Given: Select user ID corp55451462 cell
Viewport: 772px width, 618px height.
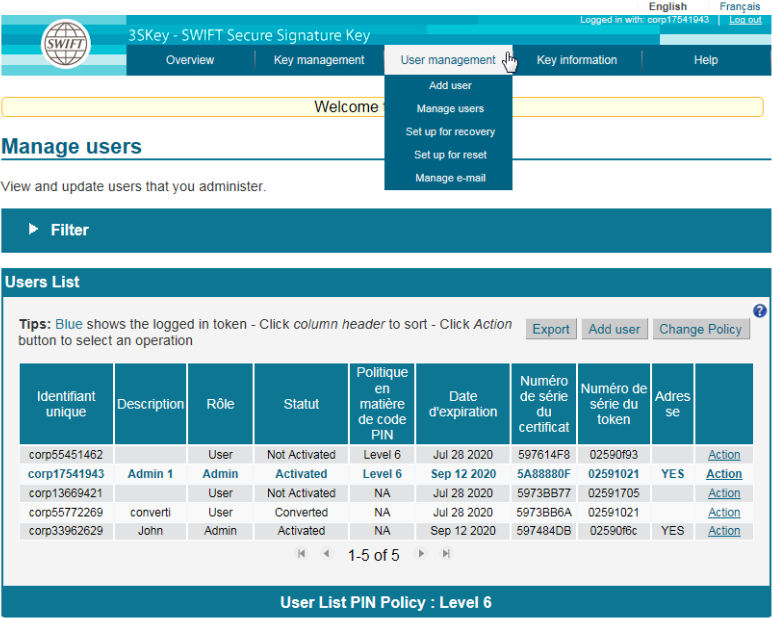Looking at the screenshot, I should [x=66, y=455].
